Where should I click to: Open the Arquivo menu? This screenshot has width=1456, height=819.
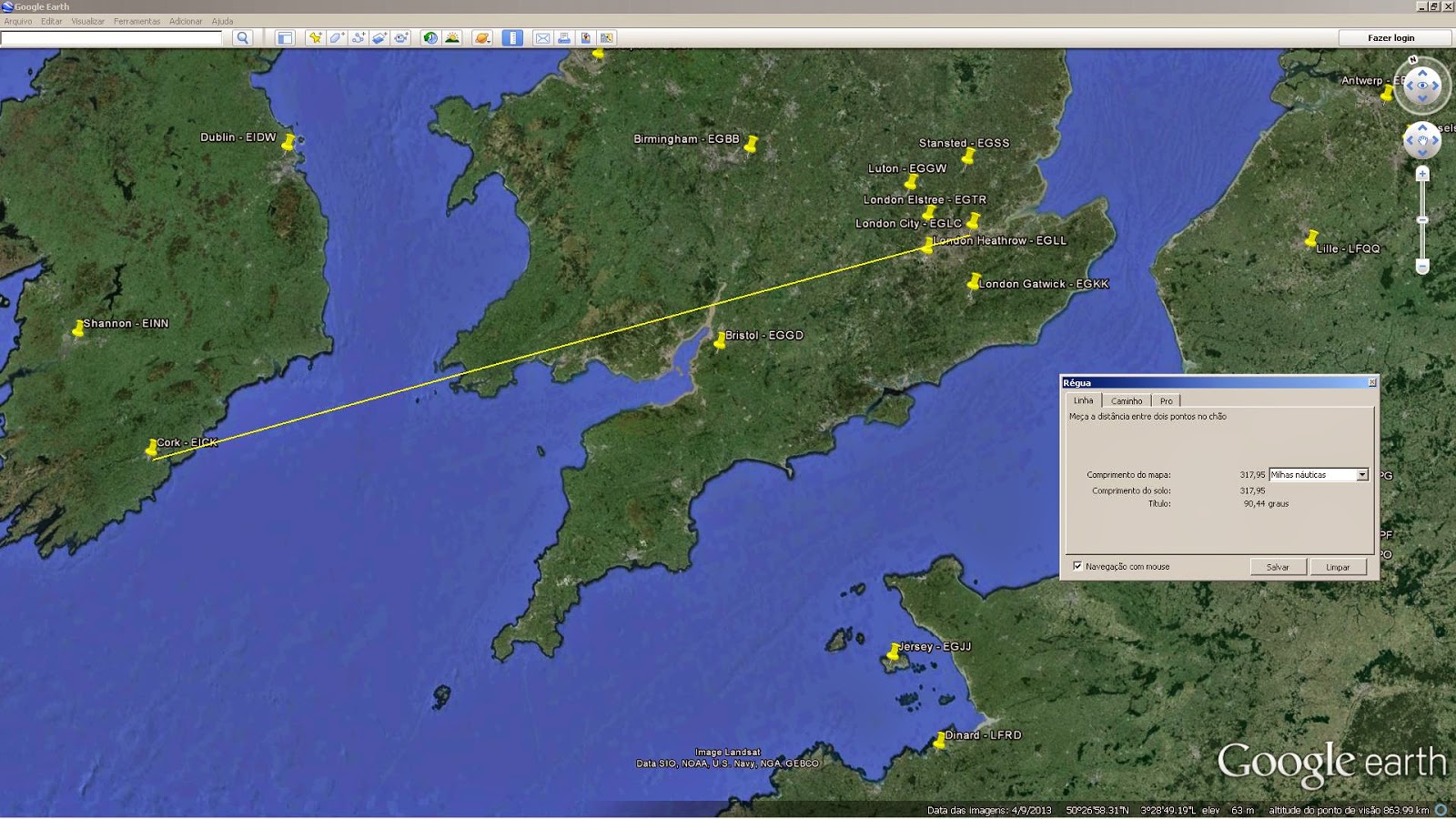[x=18, y=21]
